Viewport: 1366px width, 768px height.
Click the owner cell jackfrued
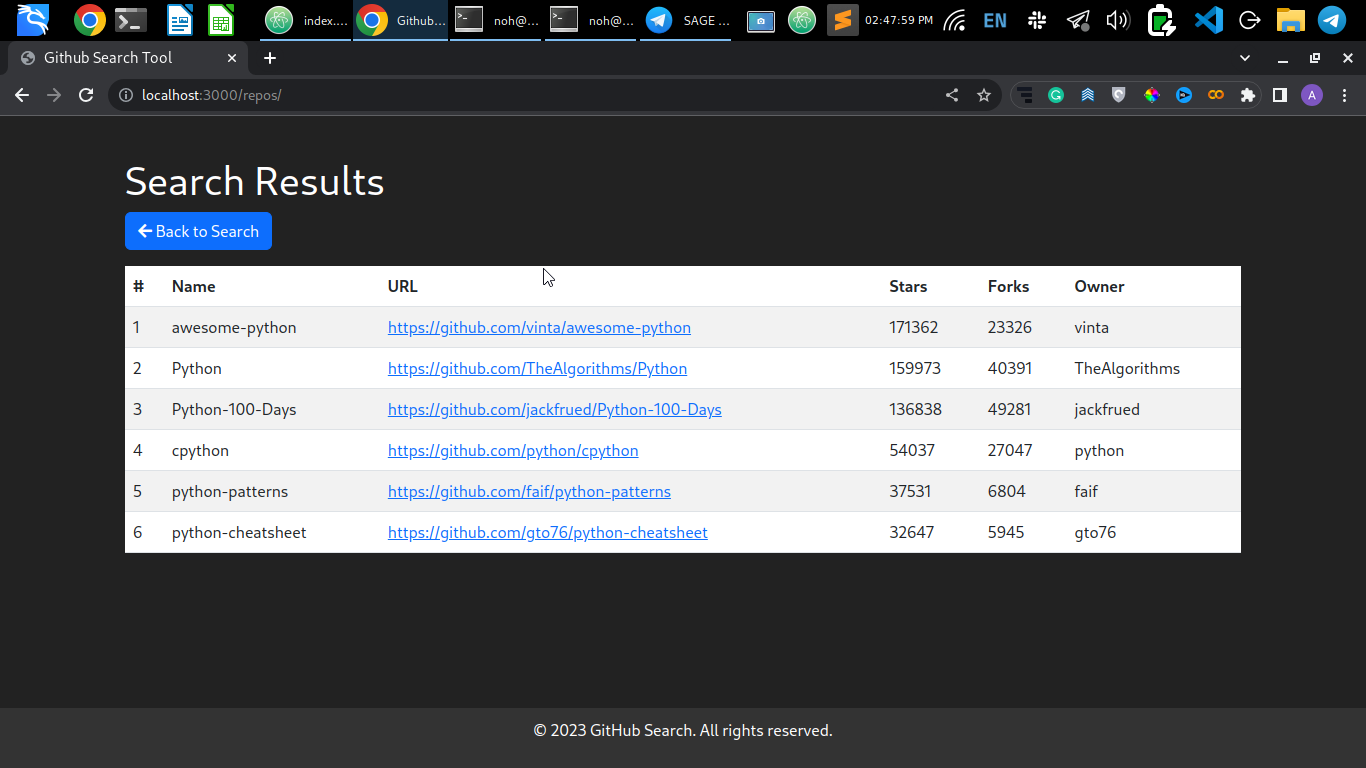click(1107, 409)
